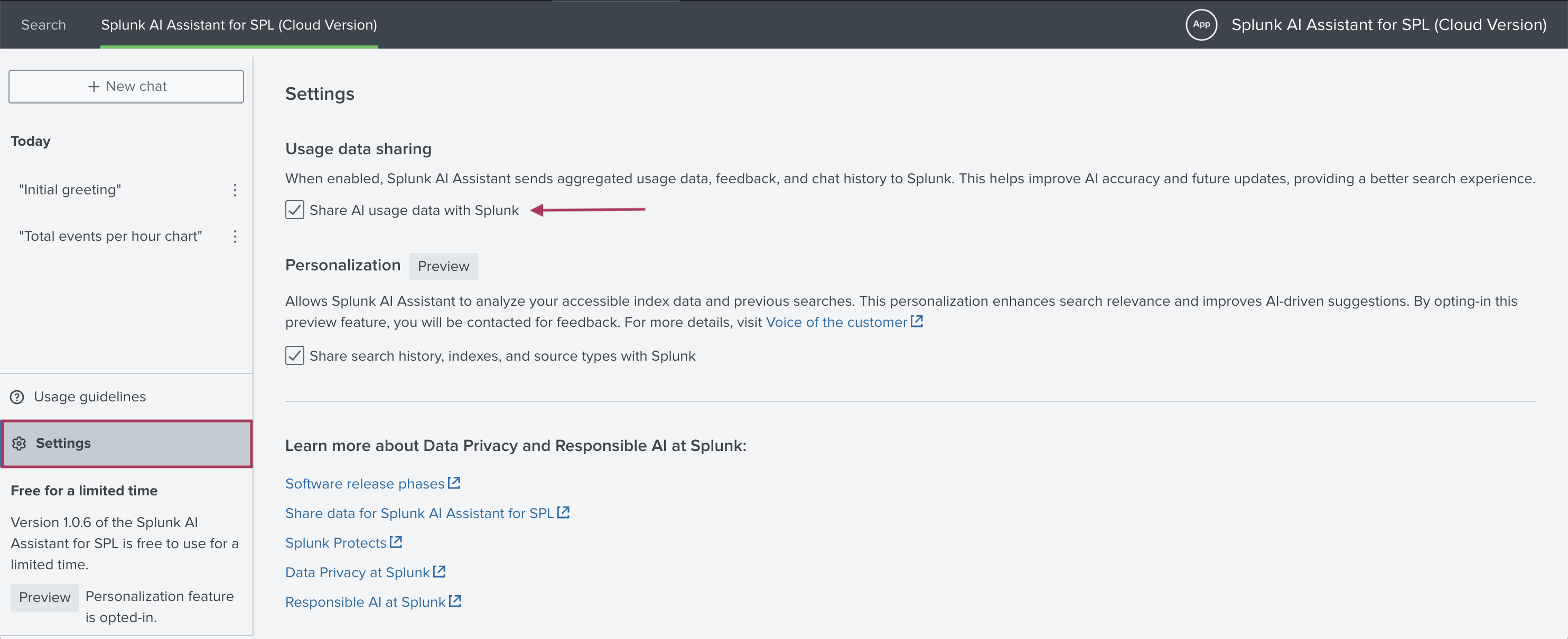Click the Preview badge next to Personalization
The image size is (1568, 639).
pos(443,266)
